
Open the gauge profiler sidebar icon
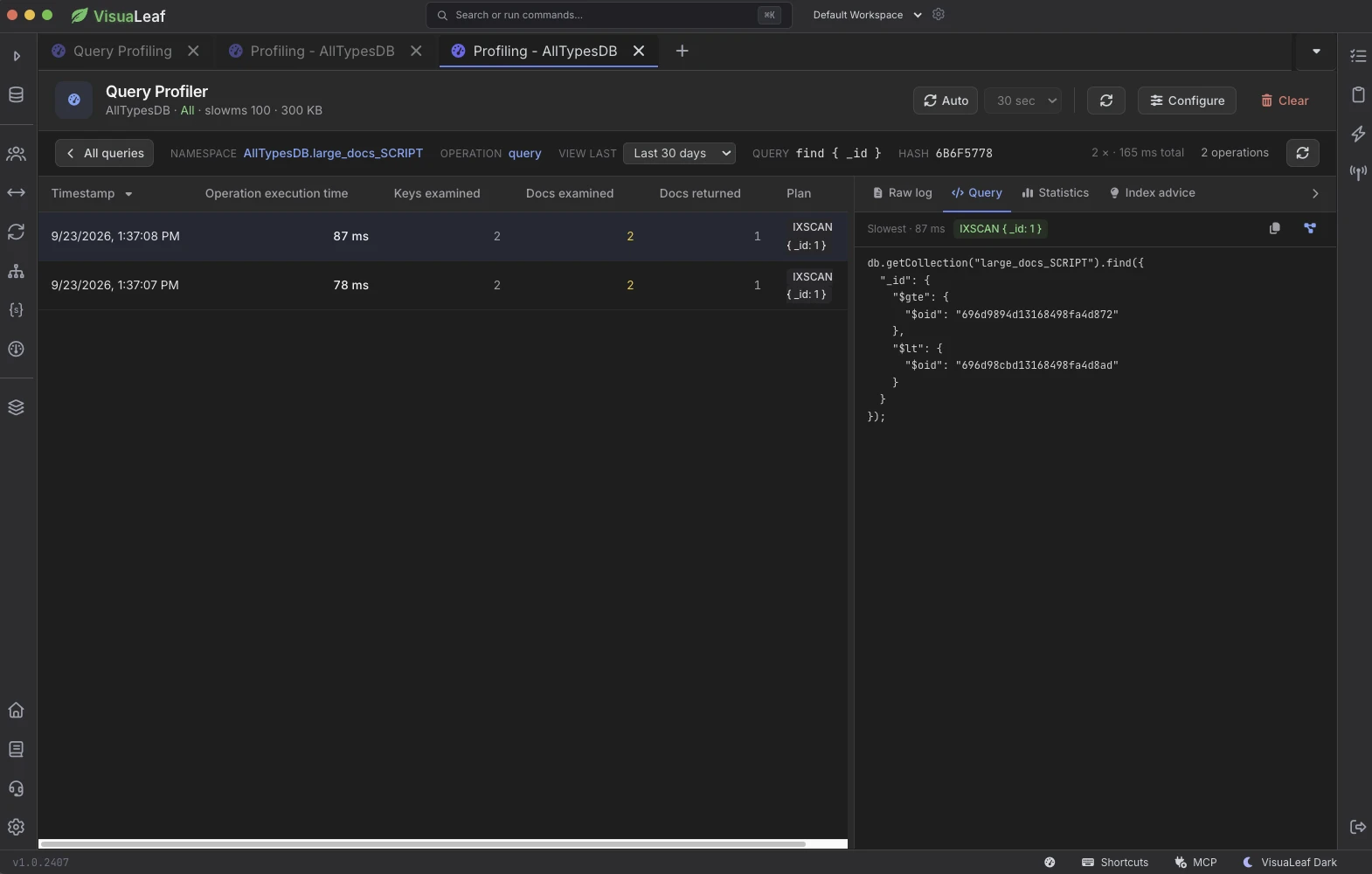tap(16, 349)
